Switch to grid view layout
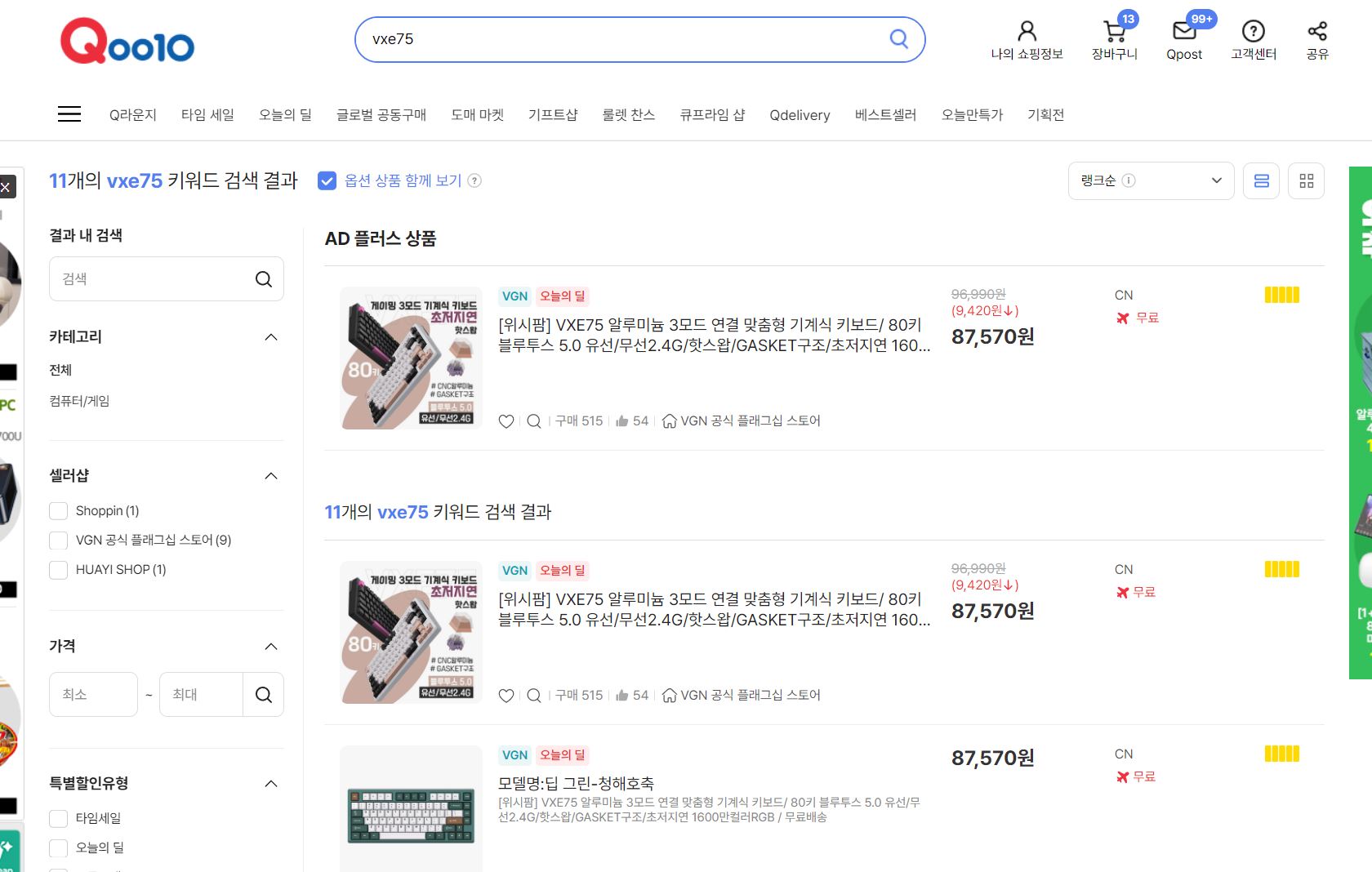Screen dimensions: 1372x872 pyautogui.click(x=1306, y=180)
